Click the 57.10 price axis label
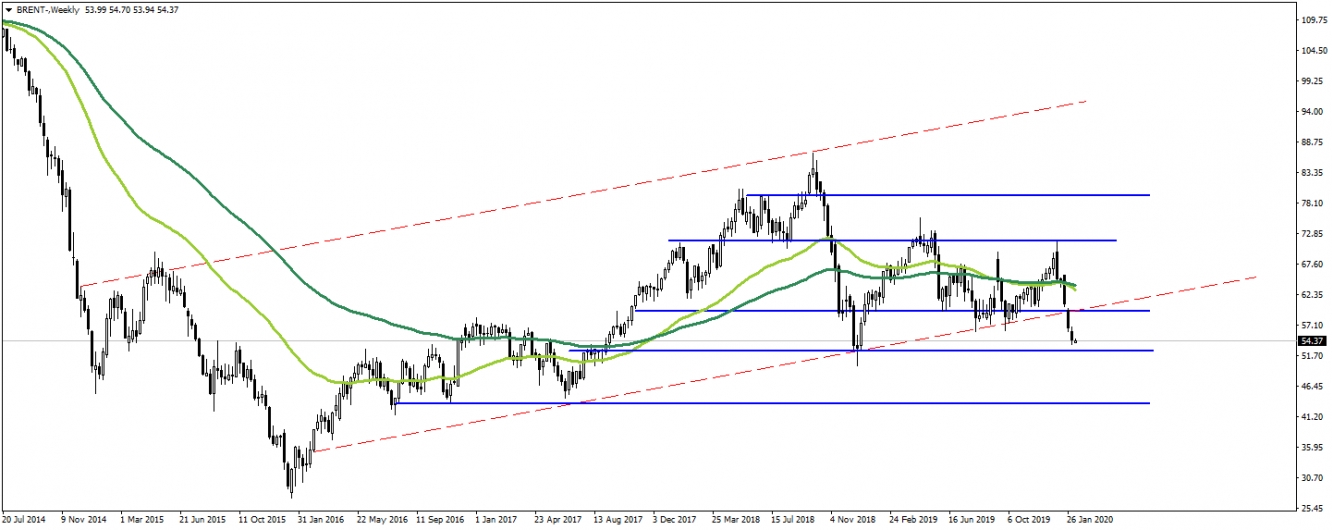This screenshot has height=530, width=1332. tap(1313, 325)
